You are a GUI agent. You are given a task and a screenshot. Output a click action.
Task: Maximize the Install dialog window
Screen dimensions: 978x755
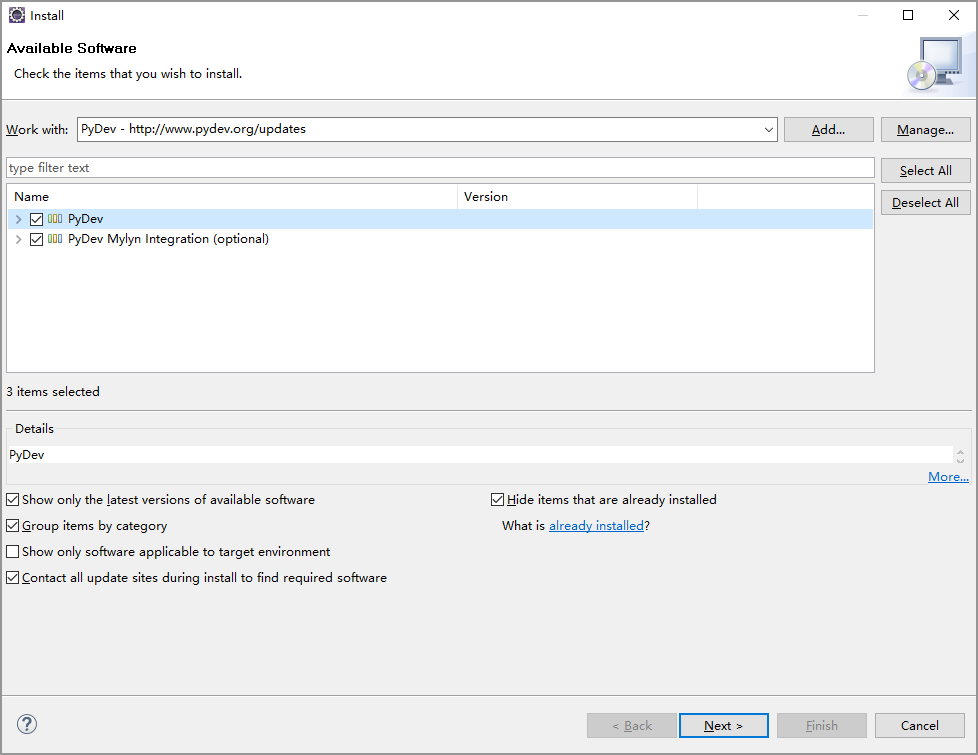[908, 15]
